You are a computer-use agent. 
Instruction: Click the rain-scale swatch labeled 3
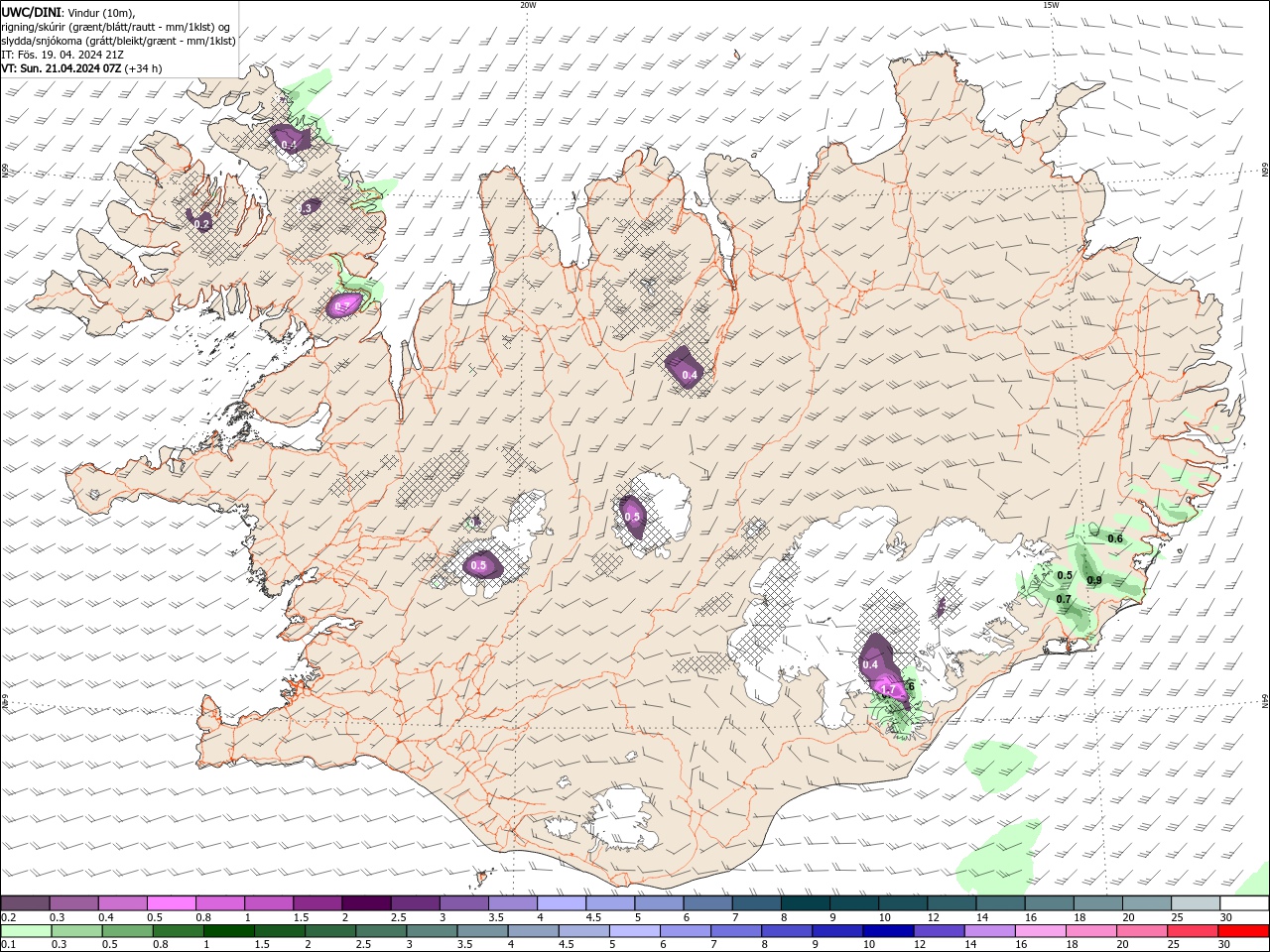[x=432, y=931]
